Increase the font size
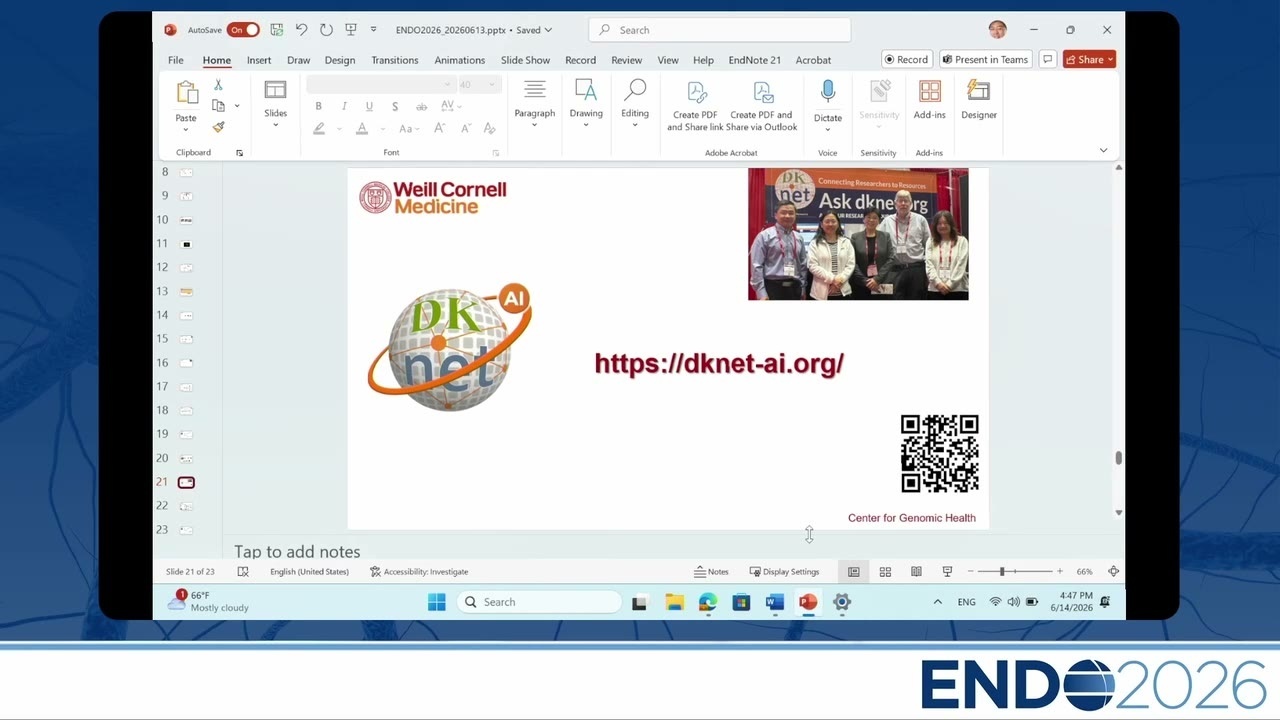This screenshot has width=1280, height=720. tap(440, 129)
